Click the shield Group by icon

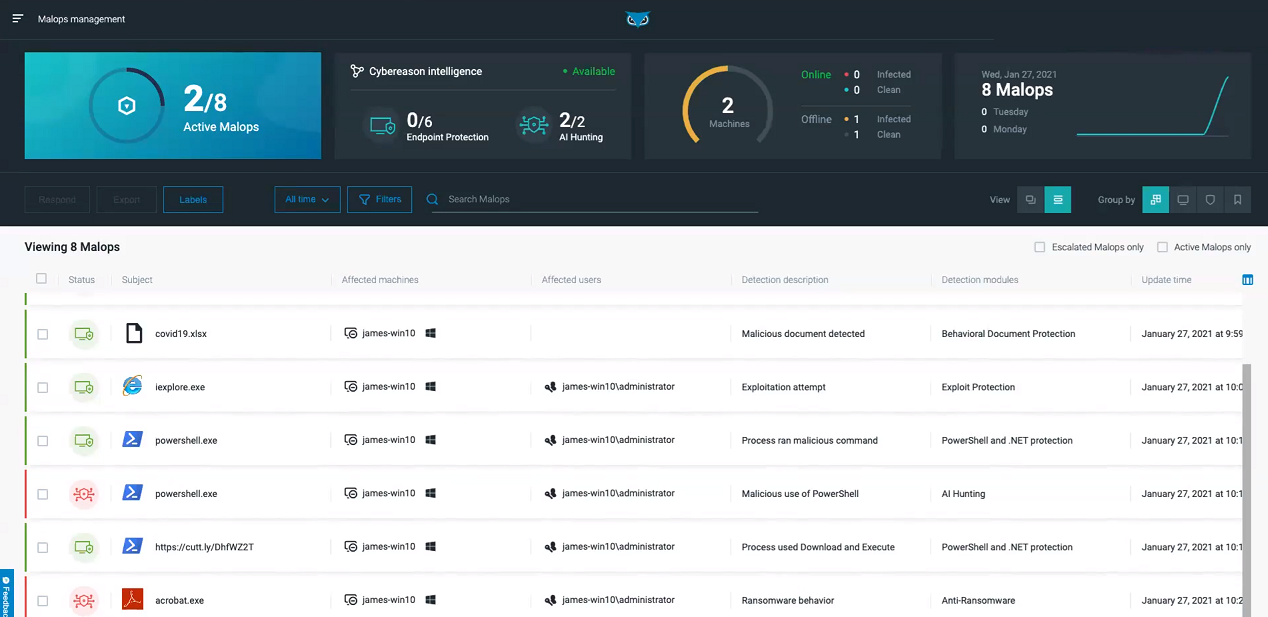[1210, 199]
